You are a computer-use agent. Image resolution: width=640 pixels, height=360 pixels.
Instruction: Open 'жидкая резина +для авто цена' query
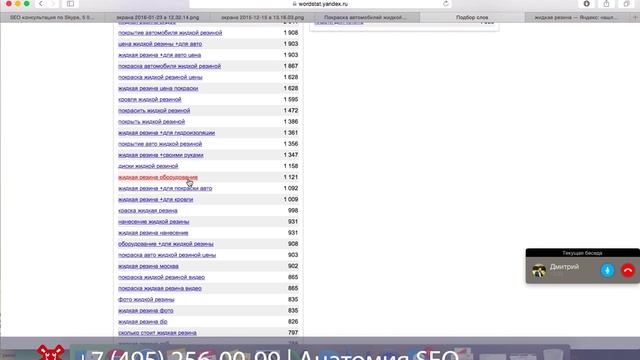(x=160, y=55)
